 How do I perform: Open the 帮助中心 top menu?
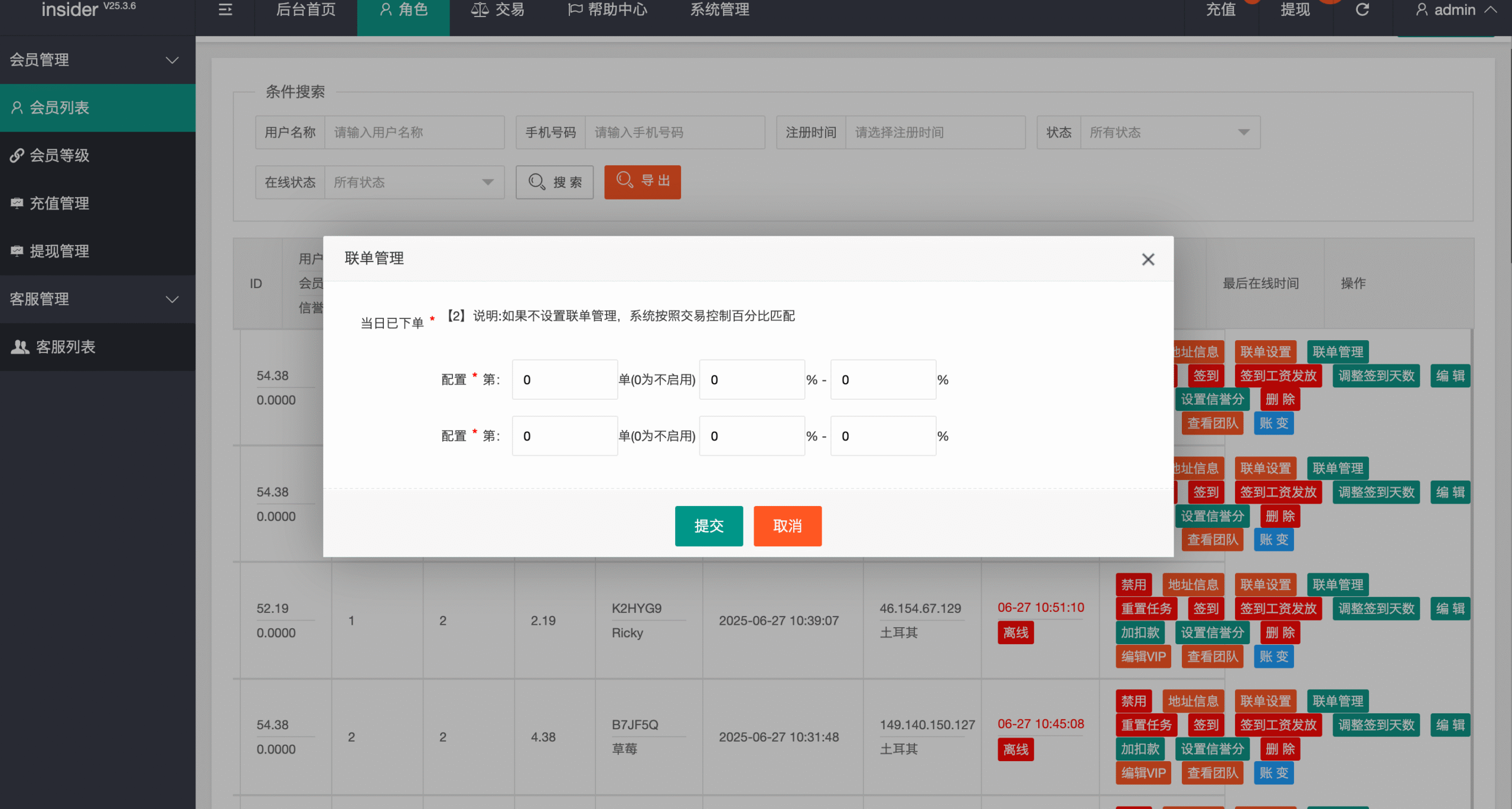[x=608, y=10]
